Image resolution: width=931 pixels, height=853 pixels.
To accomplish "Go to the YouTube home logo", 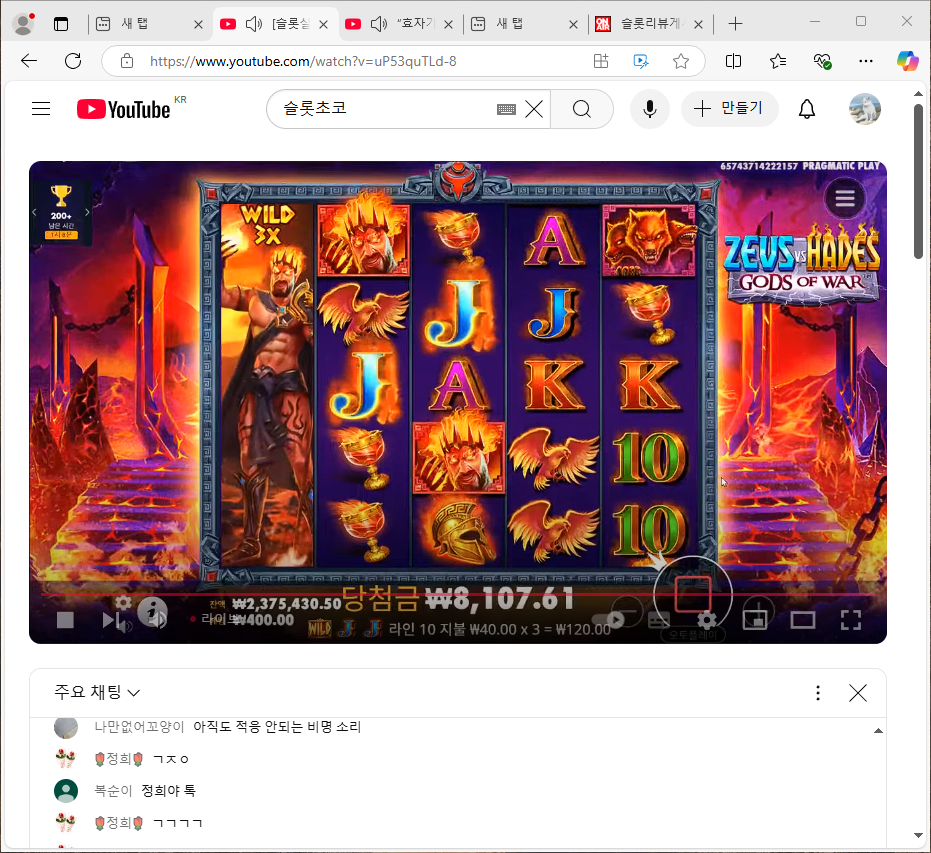I will tap(124, 109).
